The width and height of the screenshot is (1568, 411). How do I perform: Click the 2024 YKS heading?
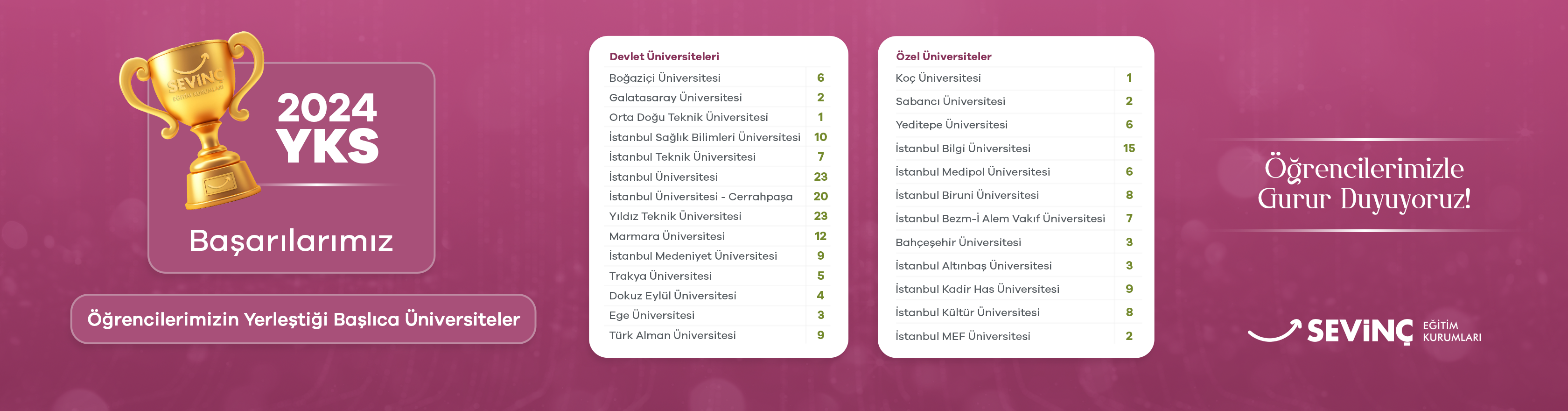coord(328,128)
